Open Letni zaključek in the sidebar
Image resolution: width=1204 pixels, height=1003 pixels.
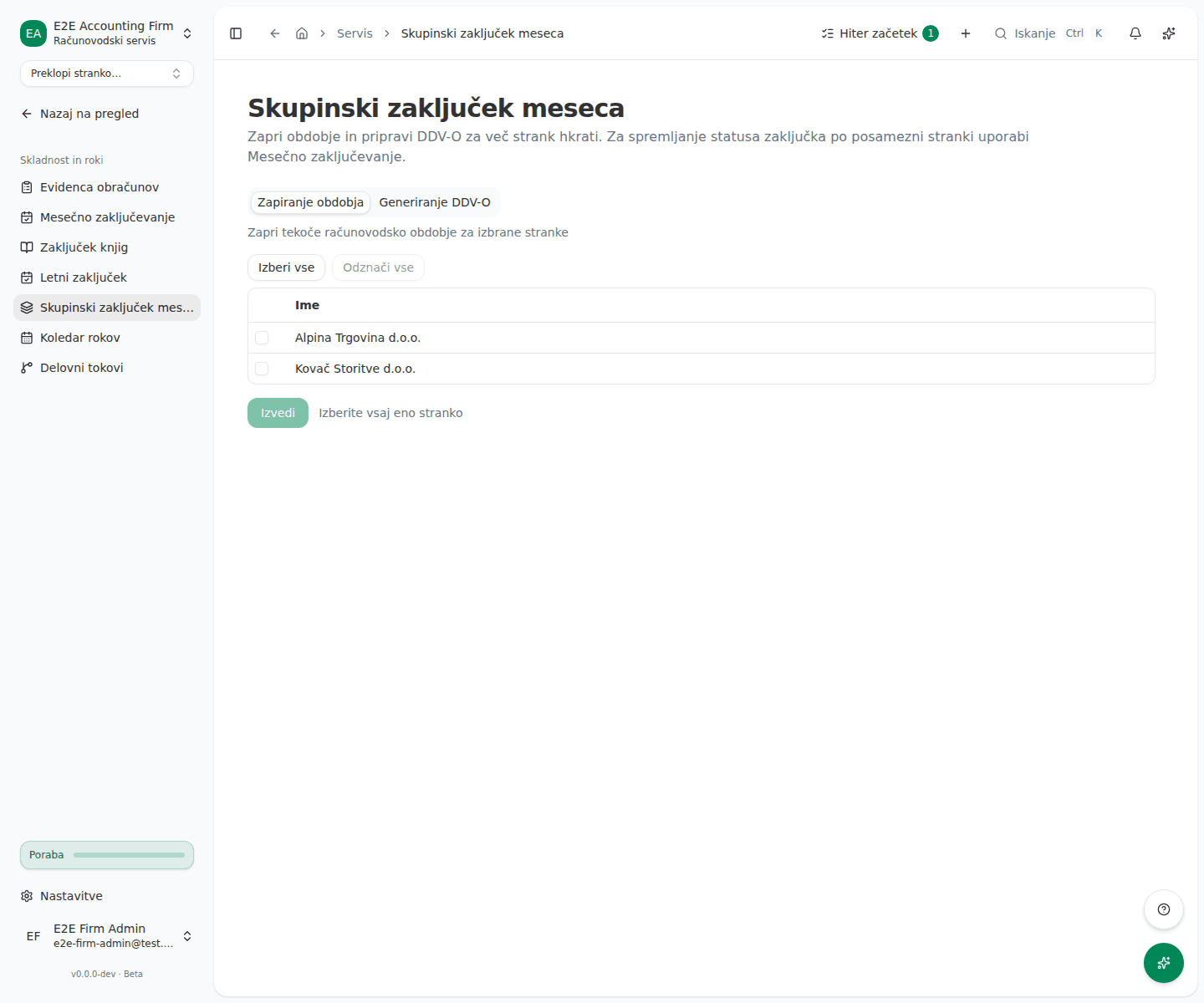(x=107, y=277)
